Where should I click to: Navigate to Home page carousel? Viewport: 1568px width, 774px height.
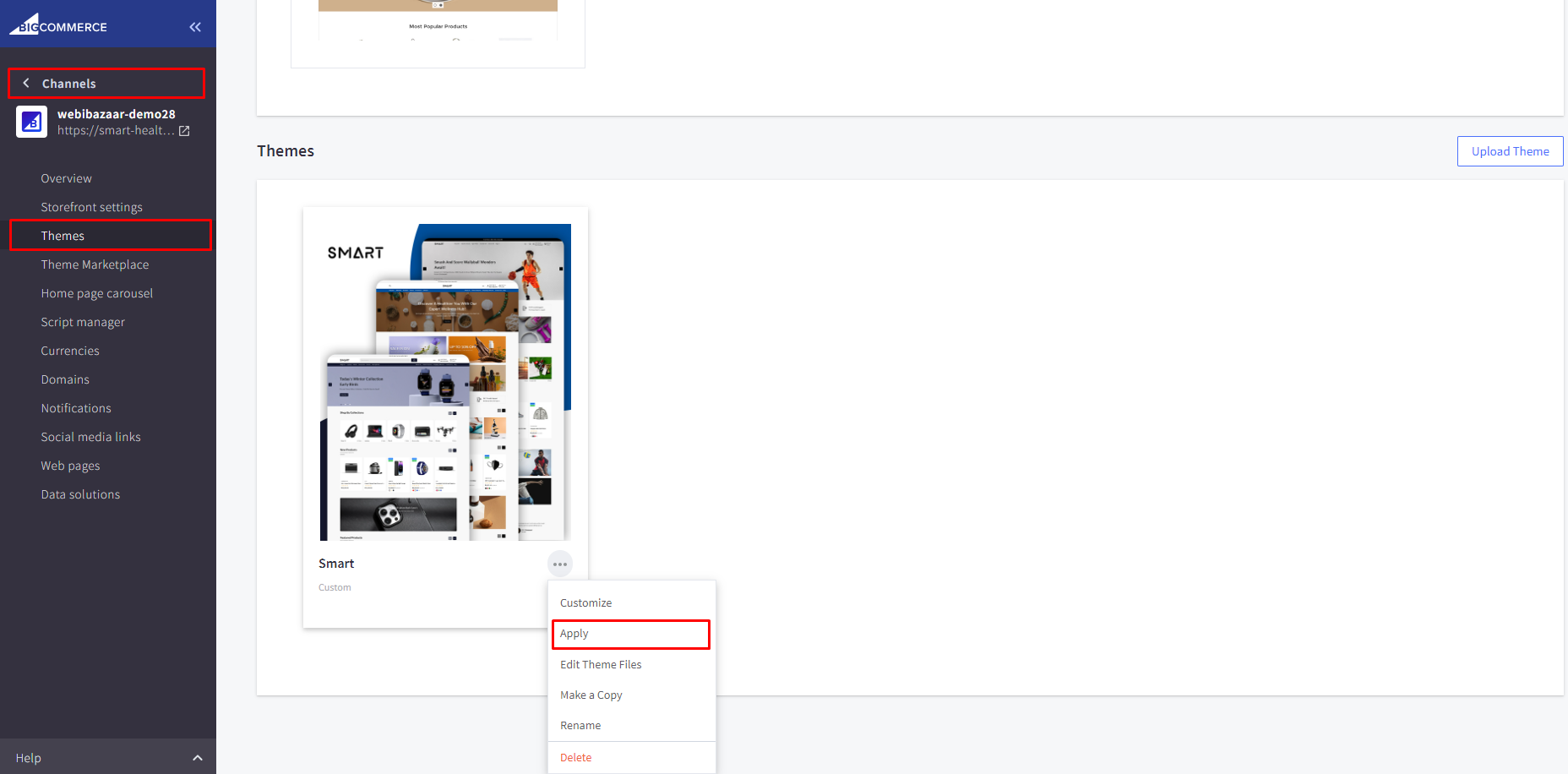(97, 293)
